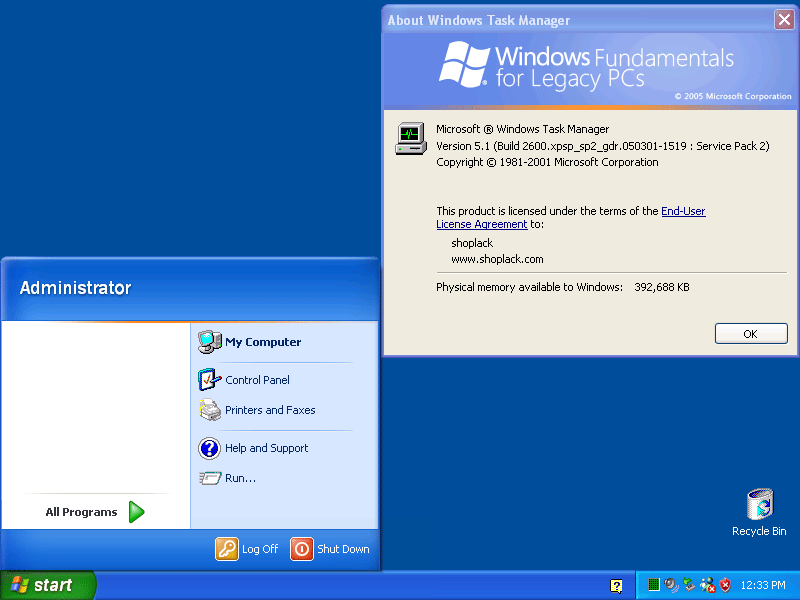Viewport: 800px width, 600px height.
Task: Click the Microsoft Windows Task Manager product line
Action: (x=522, y=129)
